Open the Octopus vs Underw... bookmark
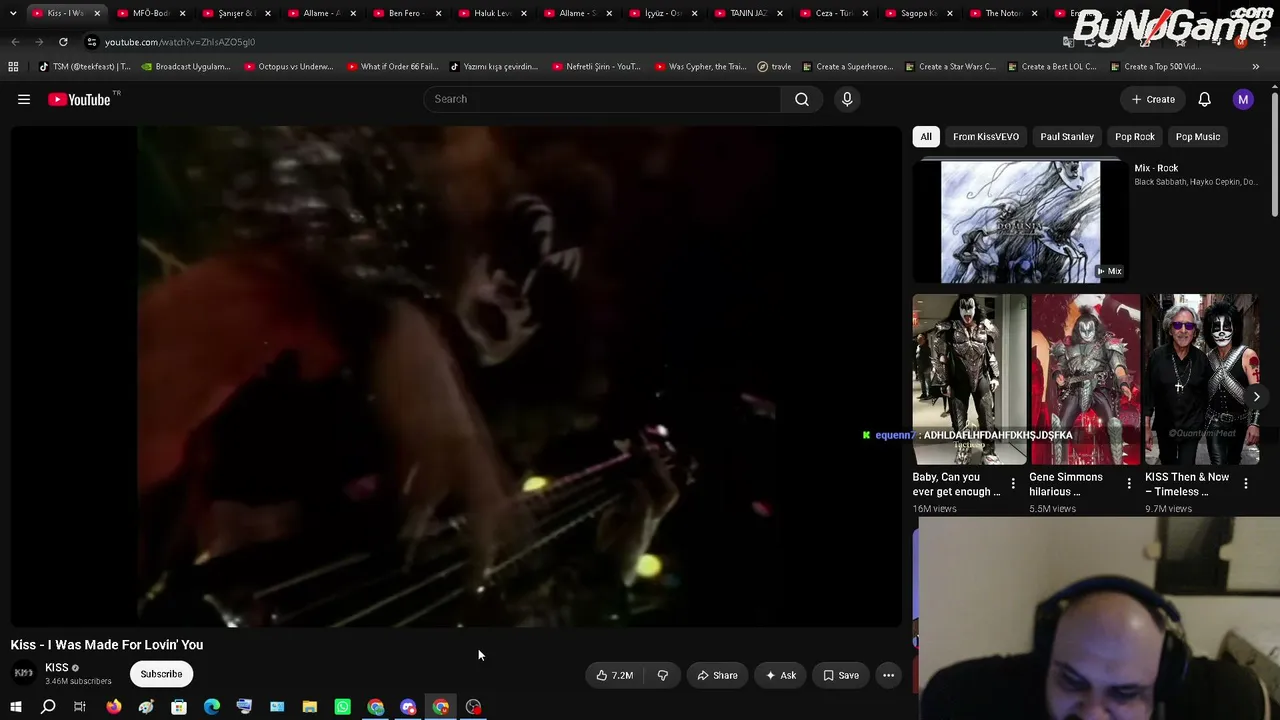Image resolution: width=1280 pixels, height=720 pixels. (288, 67)
